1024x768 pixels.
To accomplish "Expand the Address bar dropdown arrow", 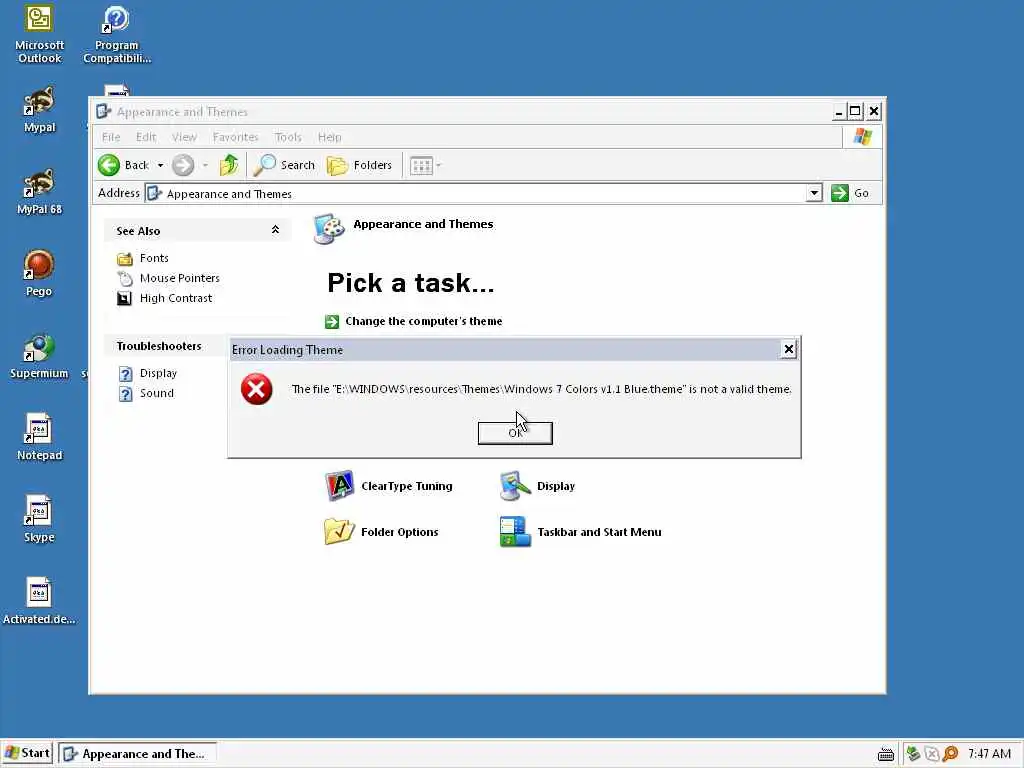I will 814,193.
